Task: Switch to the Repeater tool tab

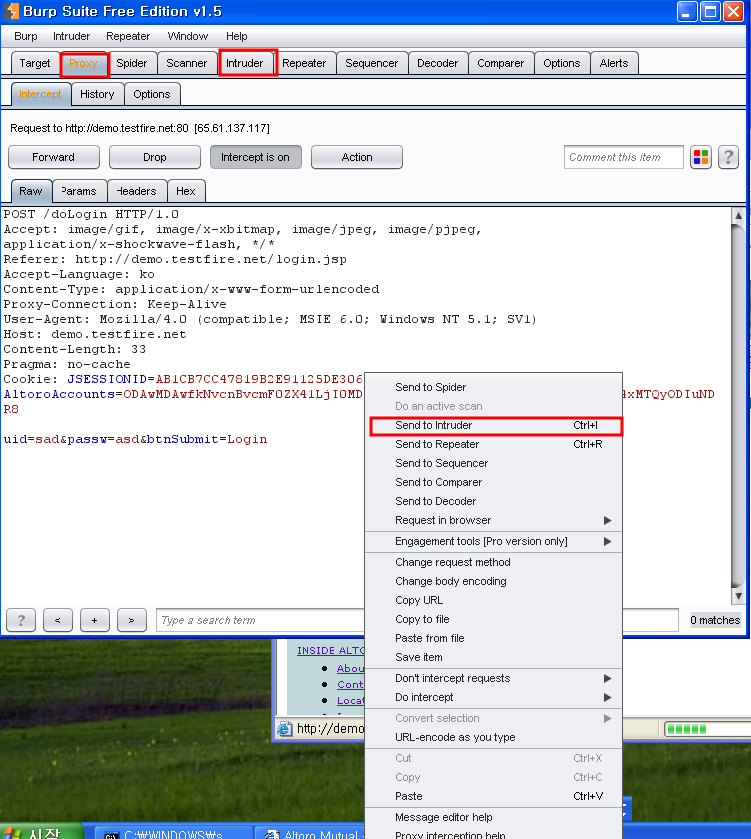Action: [x=304, y=63]
